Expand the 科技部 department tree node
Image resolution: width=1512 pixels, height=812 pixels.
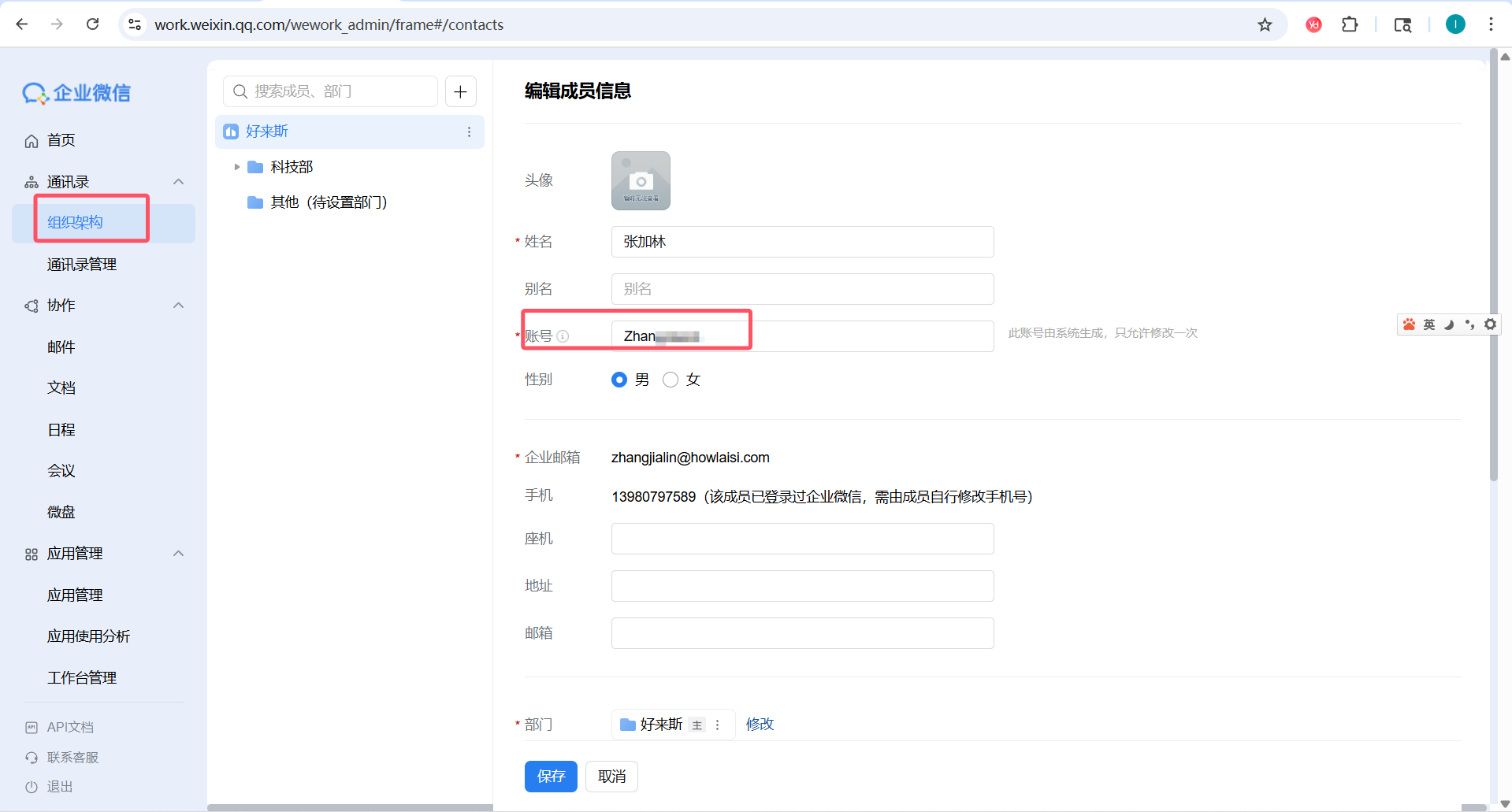[236, 166]
